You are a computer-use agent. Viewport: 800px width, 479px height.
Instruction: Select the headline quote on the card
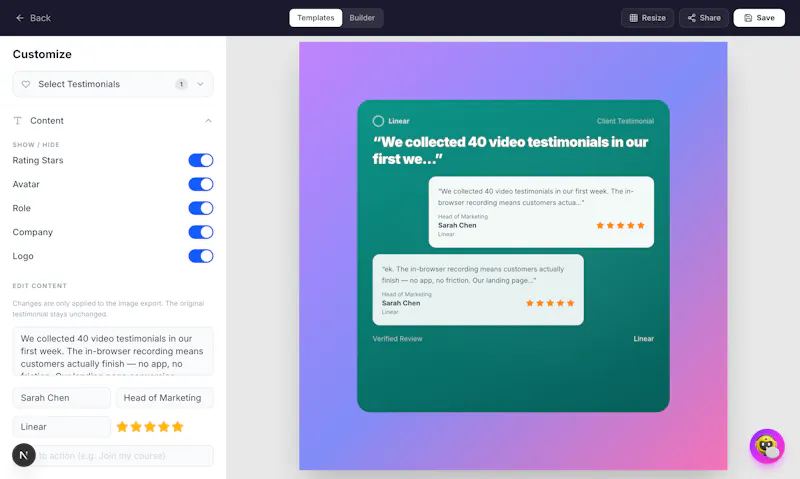pyautogui.click(x=510, y=150)
